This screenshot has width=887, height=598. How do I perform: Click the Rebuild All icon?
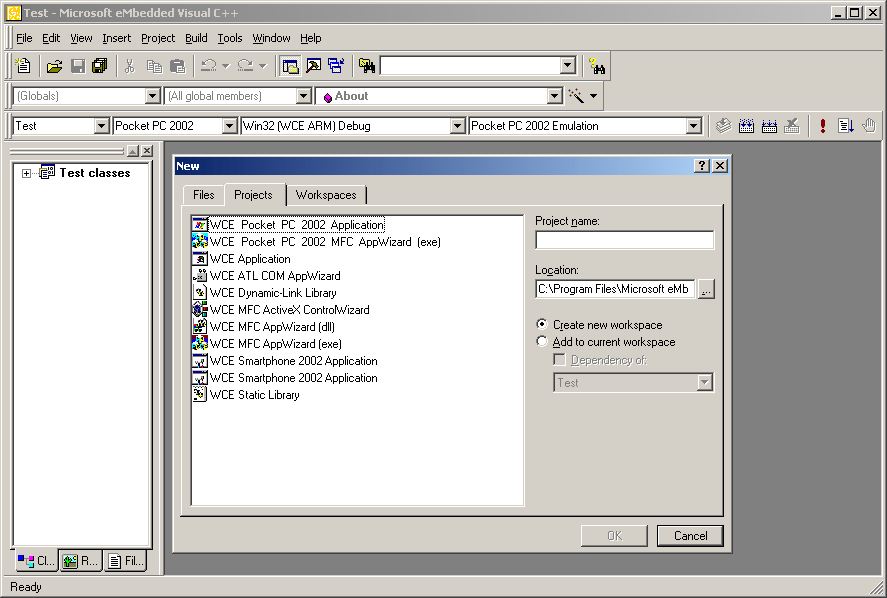[769, 126]
